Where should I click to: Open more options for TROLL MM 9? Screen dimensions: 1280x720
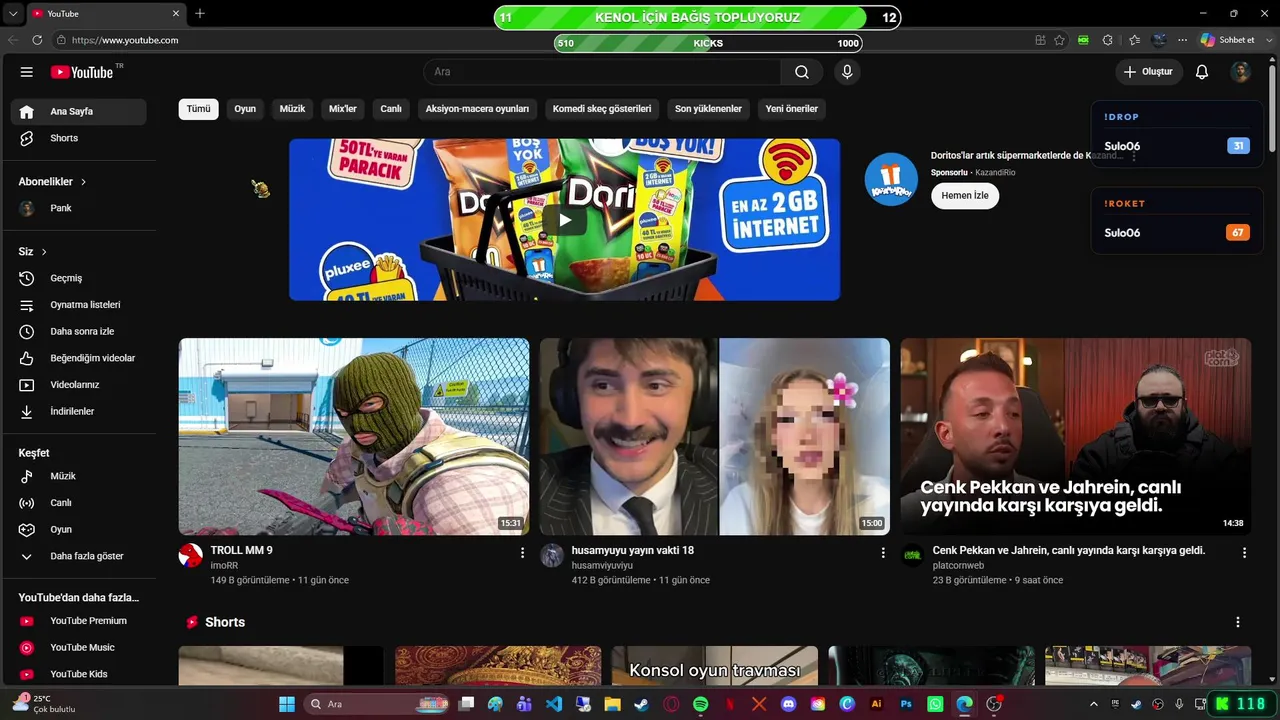click(x=522, y=552)
